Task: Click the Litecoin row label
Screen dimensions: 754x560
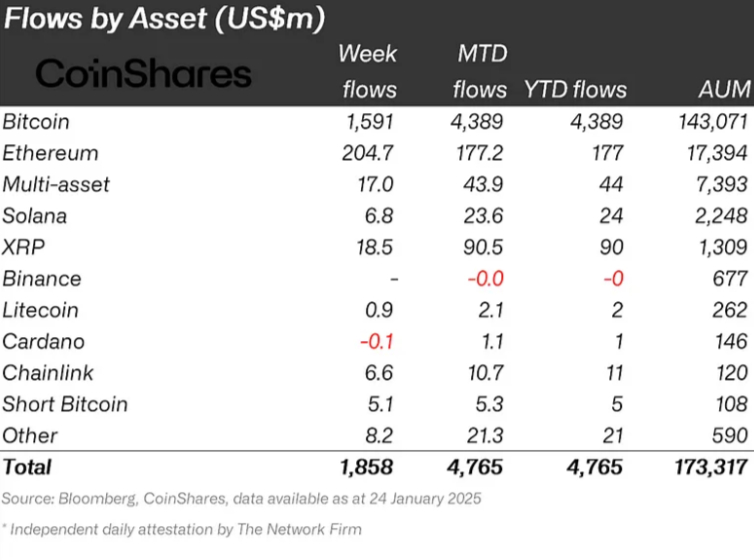Action: [41, 310]
